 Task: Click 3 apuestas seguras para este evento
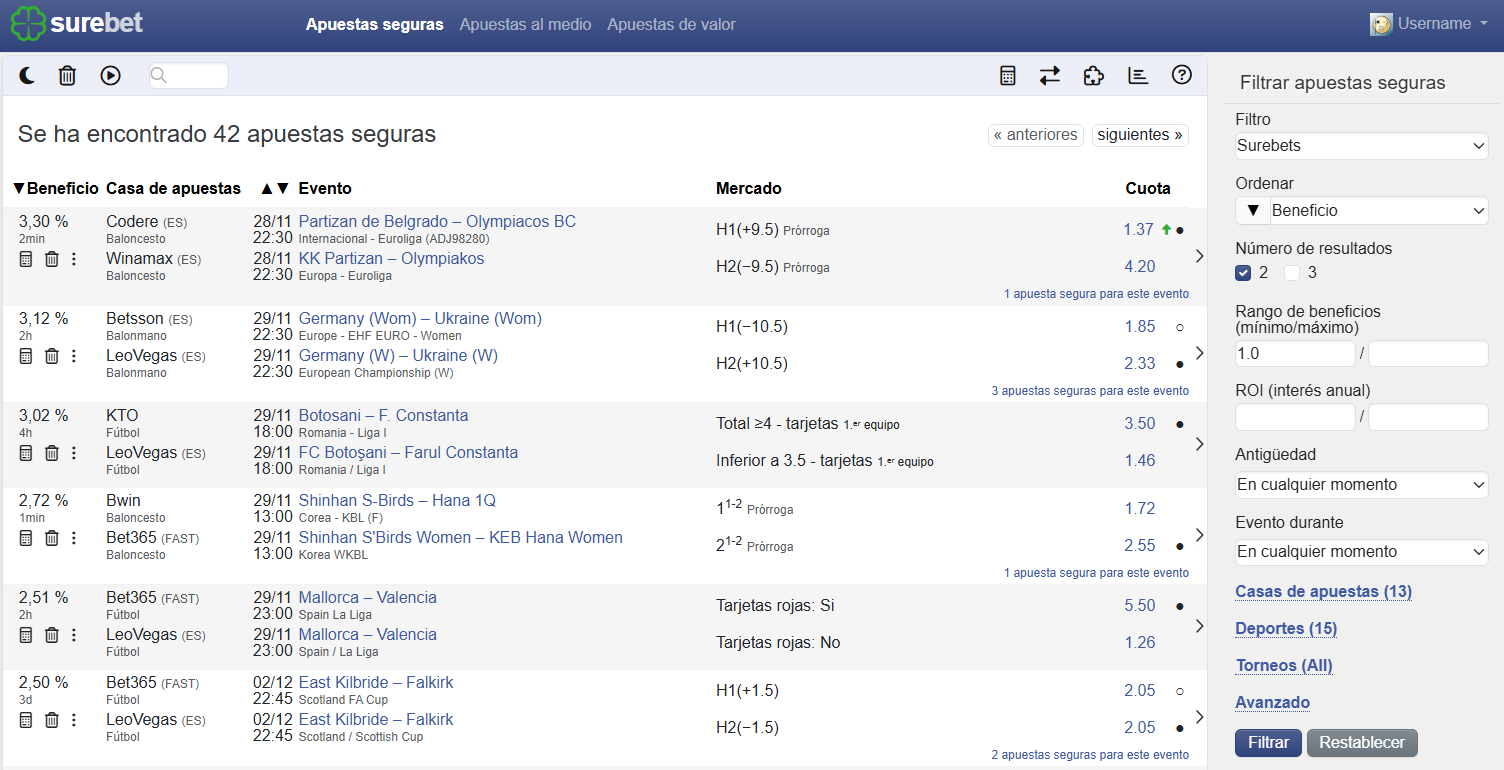pos(1090,391)
